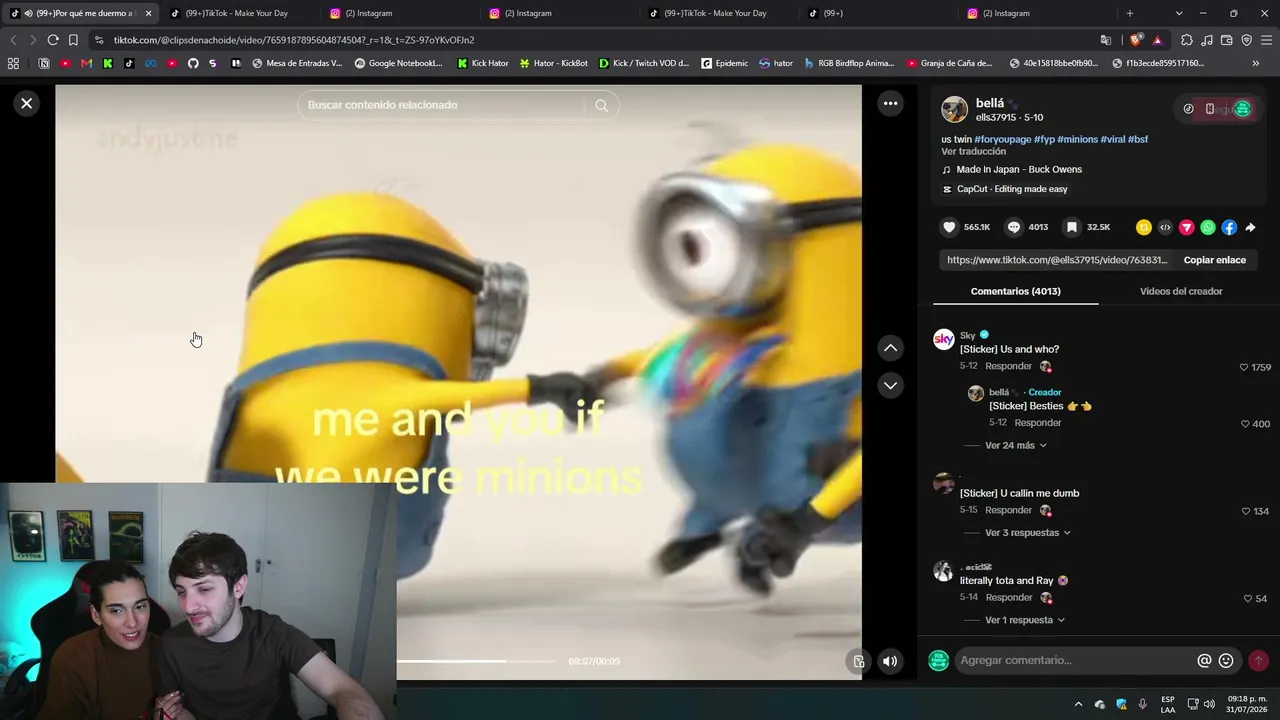Post the comment with red arrow button
1280x720 pixels.
[1258, 660]
